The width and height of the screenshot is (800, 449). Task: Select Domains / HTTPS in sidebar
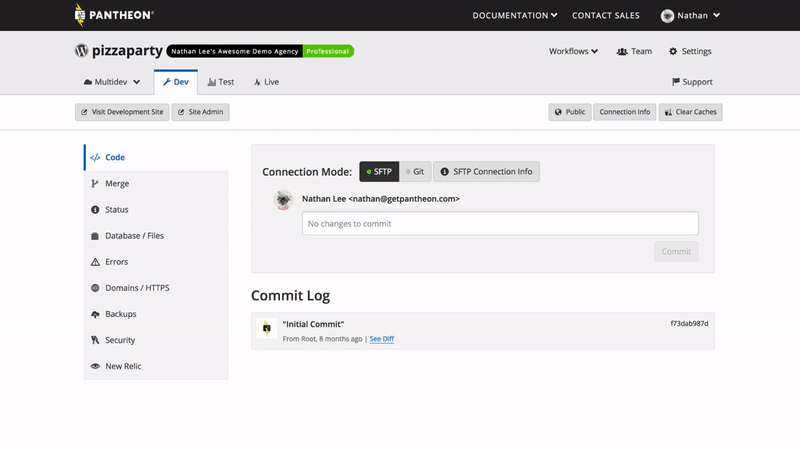pos(156,288)
